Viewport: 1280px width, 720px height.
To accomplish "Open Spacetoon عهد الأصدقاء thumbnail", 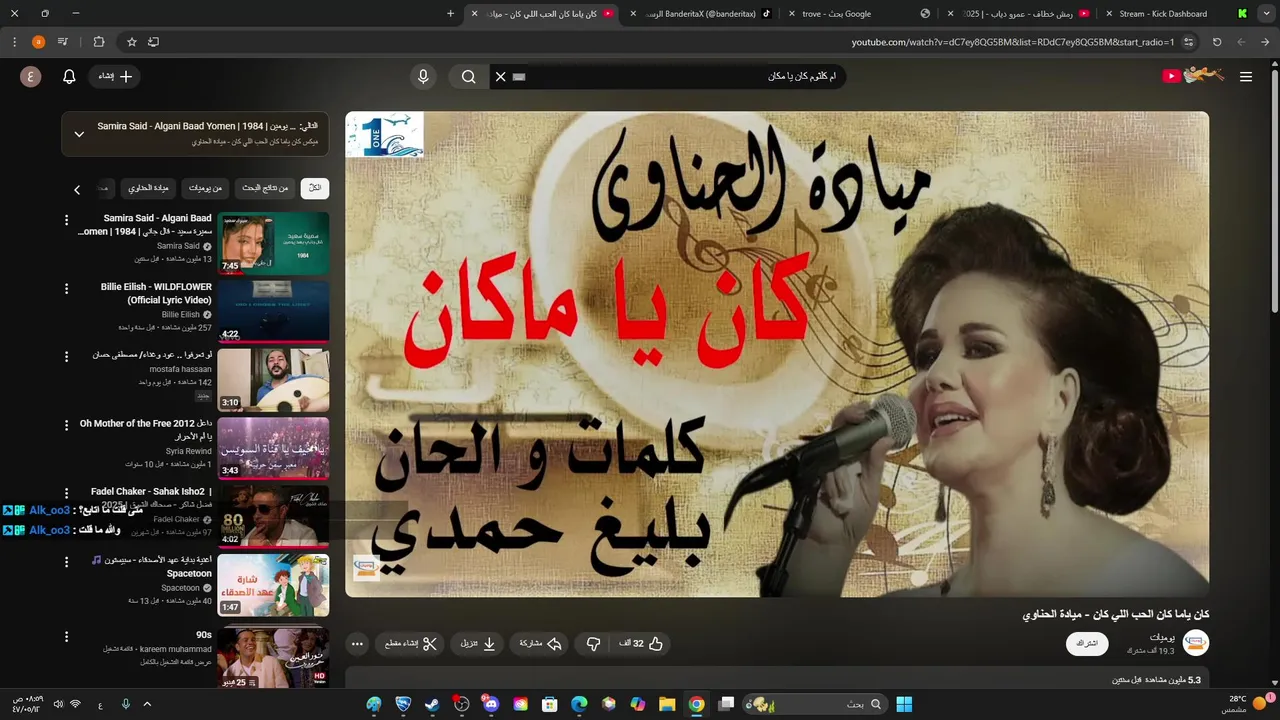I will click(x=273, y=585).
